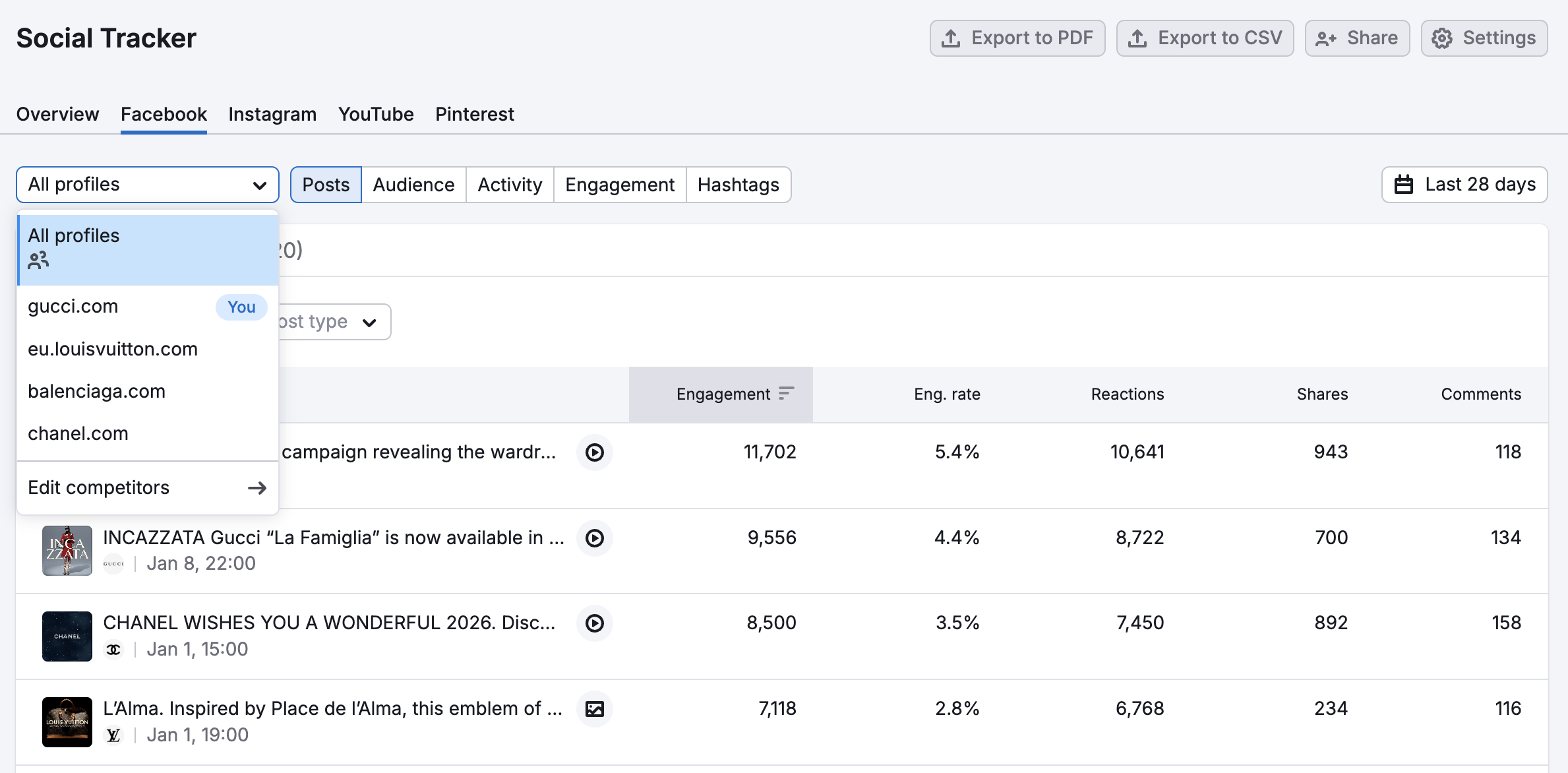The height and width of the screenshot is (773, 1568).
Task: Click the calendar icon on date range selector
Action: click(1405, 185)
